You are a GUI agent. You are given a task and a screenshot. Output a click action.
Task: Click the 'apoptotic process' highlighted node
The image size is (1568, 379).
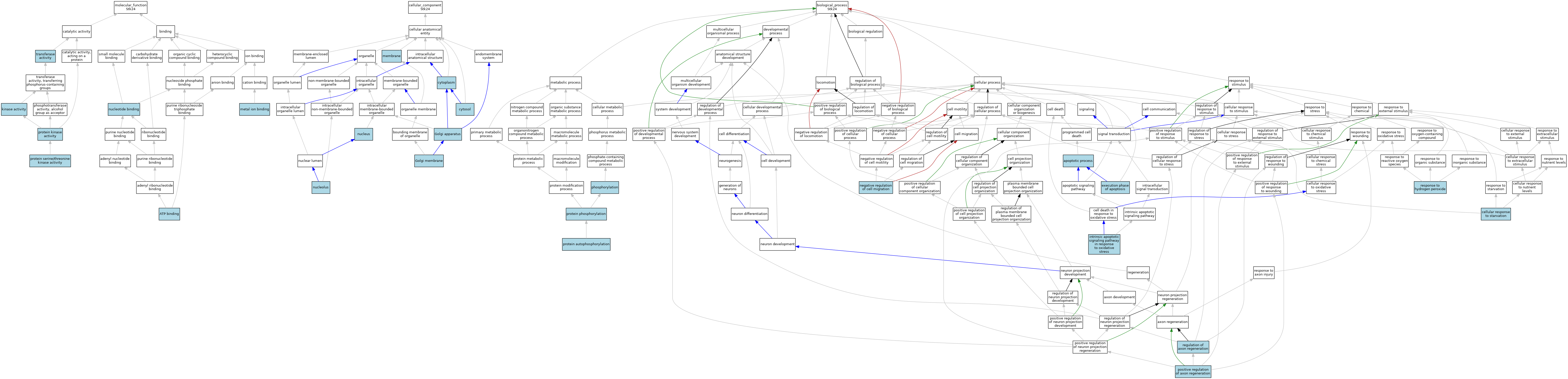click(1078, 161)
